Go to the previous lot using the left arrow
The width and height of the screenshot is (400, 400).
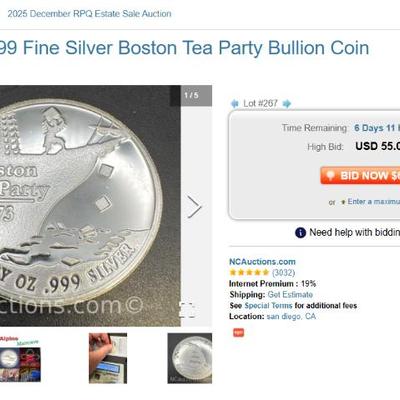tap(235, 104)
